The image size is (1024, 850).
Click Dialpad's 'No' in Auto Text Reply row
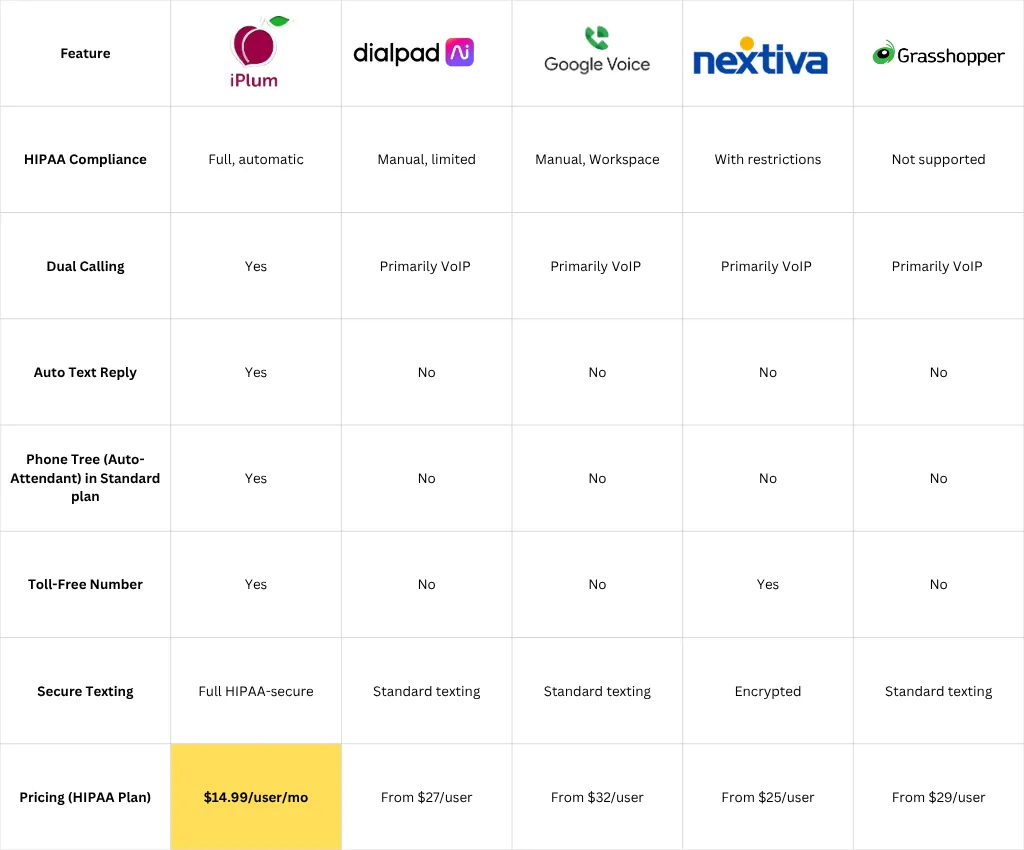pos(426,372)
